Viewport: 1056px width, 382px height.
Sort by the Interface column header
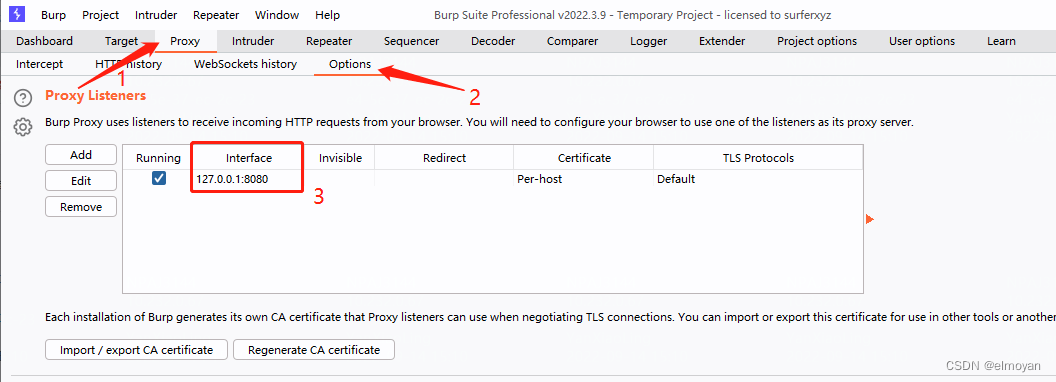(249, 158)
